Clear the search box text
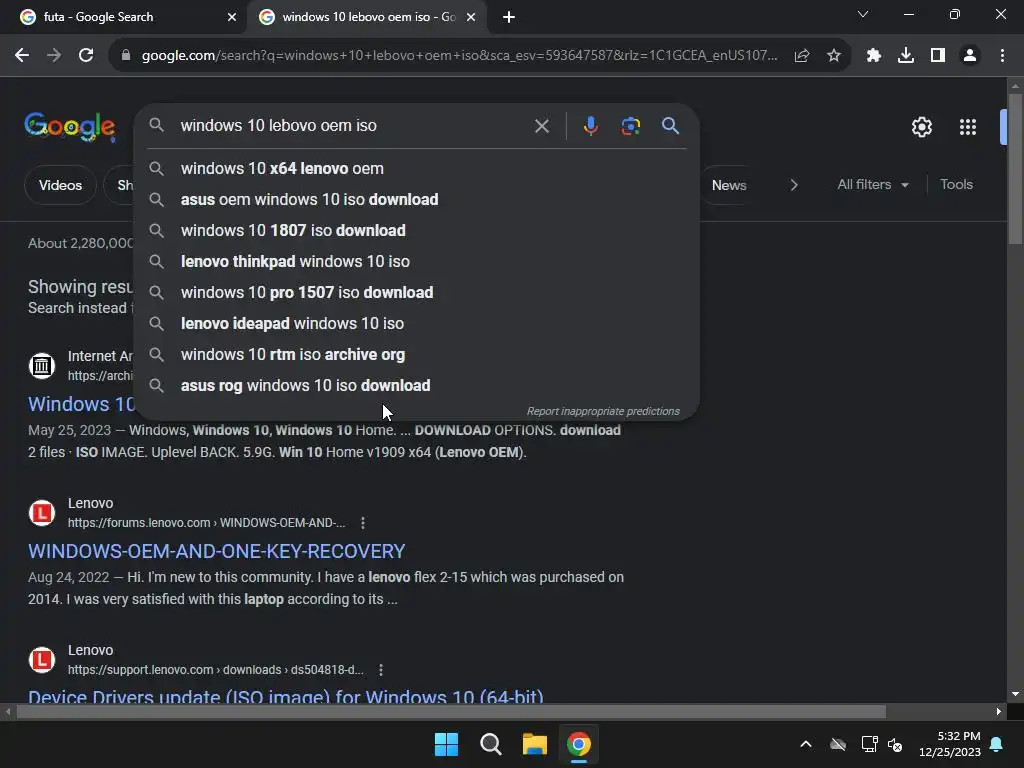 pyautogui.click(x=541, y=125)
